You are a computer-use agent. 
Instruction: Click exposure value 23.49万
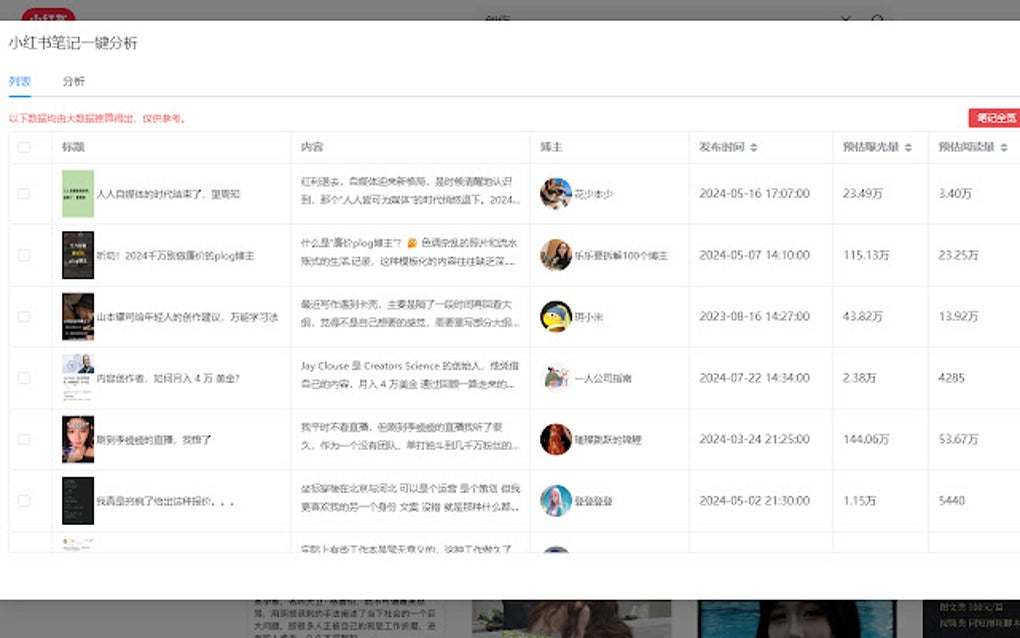(863, 194)
